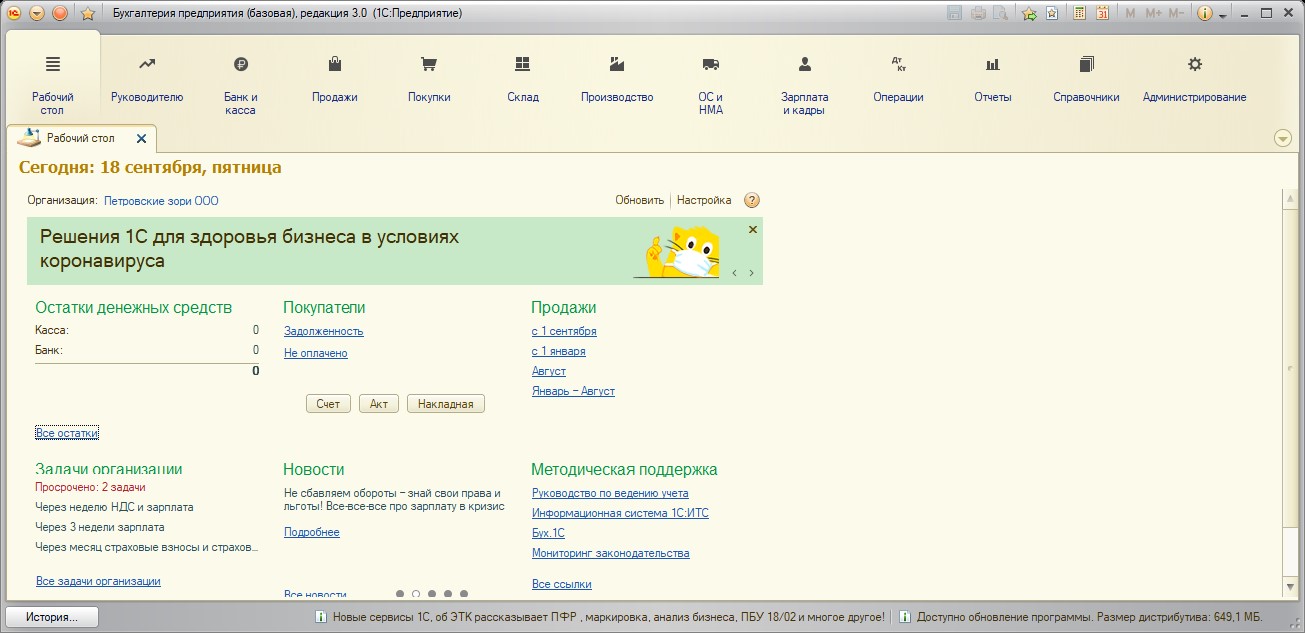Open the Задолженность link
1305x633 pixels.
point(324,331)
